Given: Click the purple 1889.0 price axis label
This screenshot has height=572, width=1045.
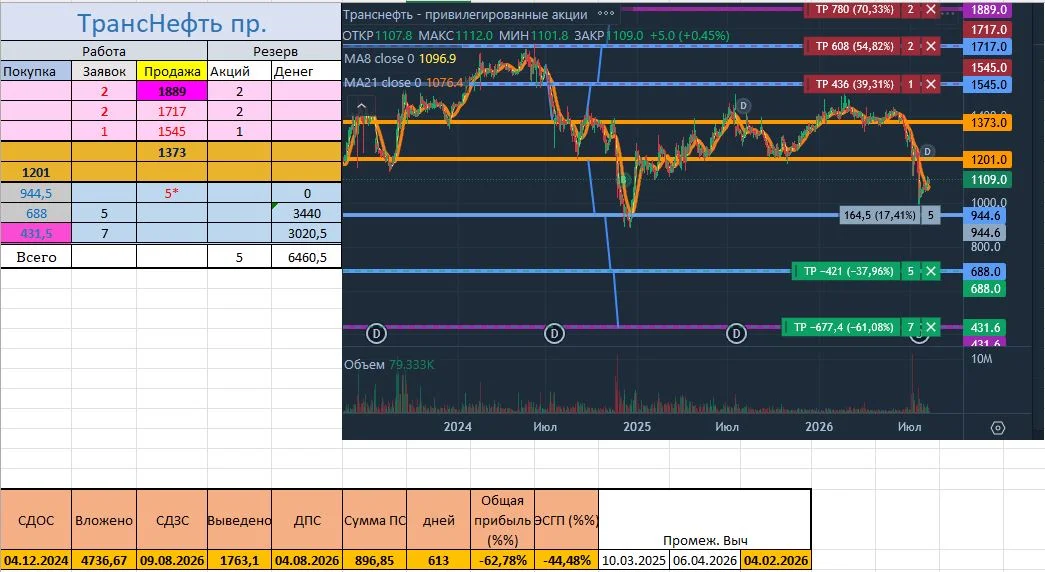Looking at the screenshot, I should [988, 9].
